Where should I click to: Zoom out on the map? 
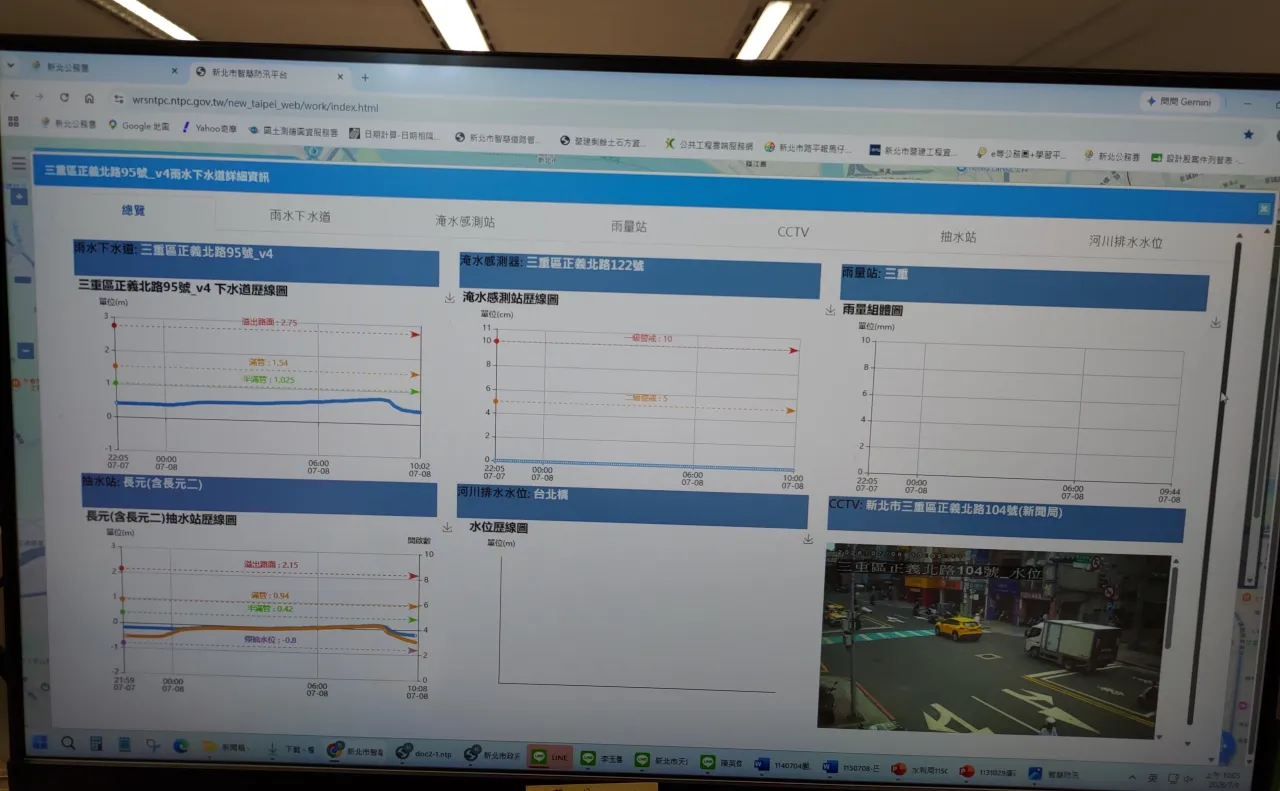(x=25, y=351)
